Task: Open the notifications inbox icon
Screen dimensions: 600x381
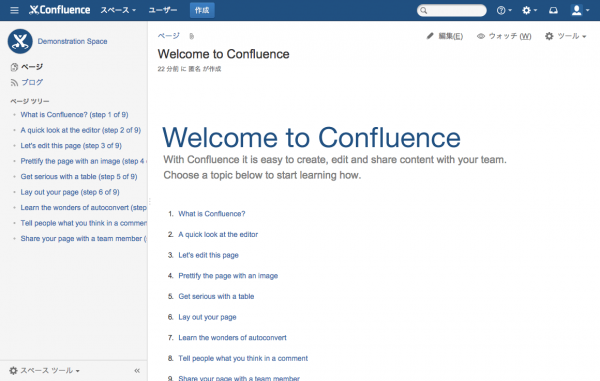Action: [x=553, y=10]
